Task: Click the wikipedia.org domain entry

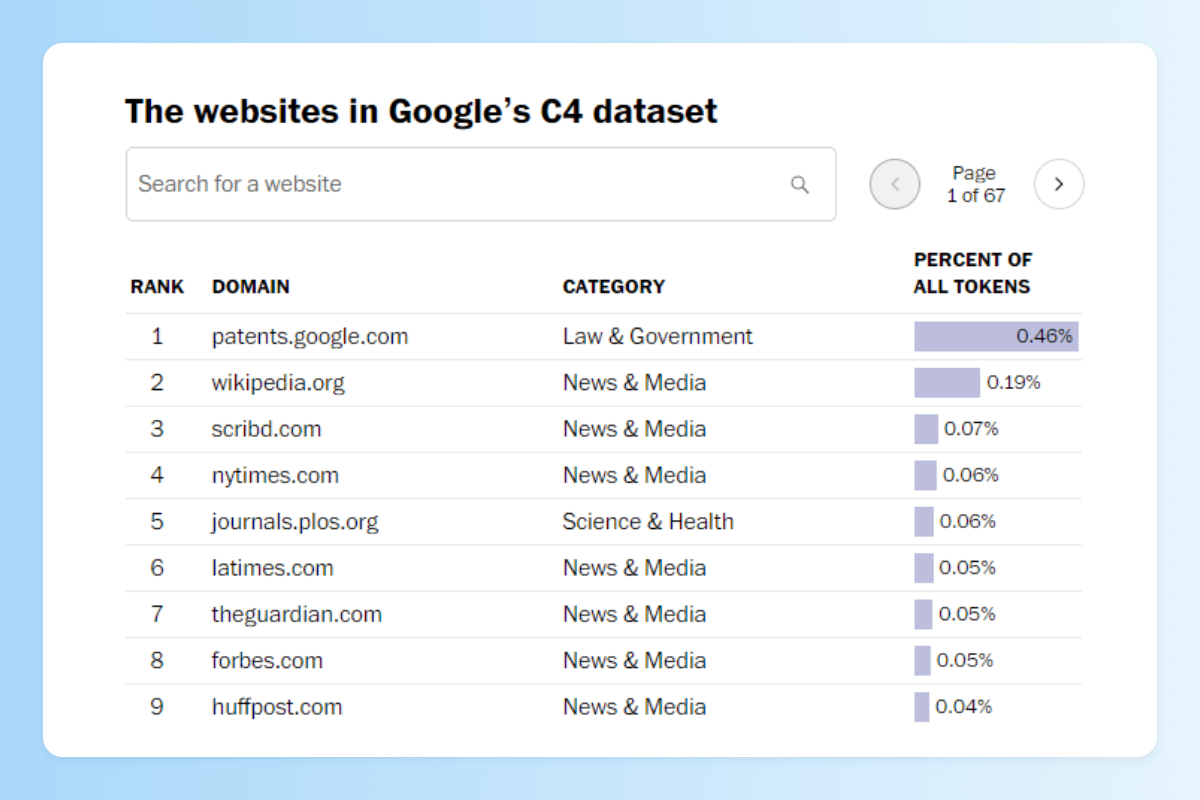Action: pos(278,383)
